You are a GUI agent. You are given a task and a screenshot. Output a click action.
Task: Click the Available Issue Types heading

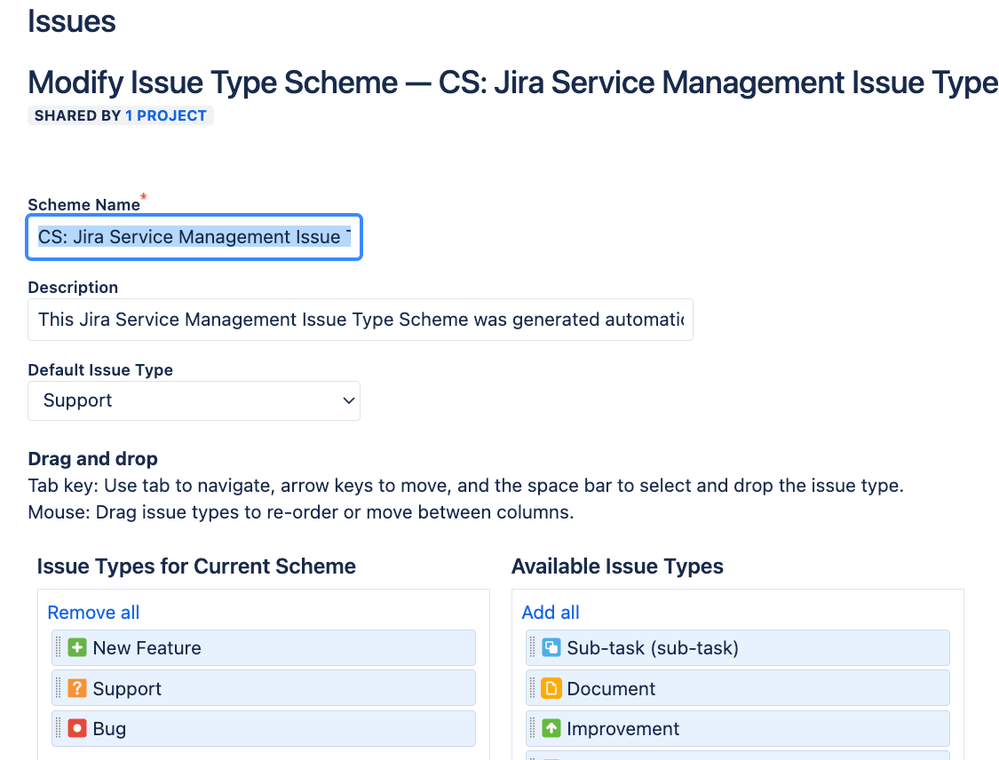[617, 566]
